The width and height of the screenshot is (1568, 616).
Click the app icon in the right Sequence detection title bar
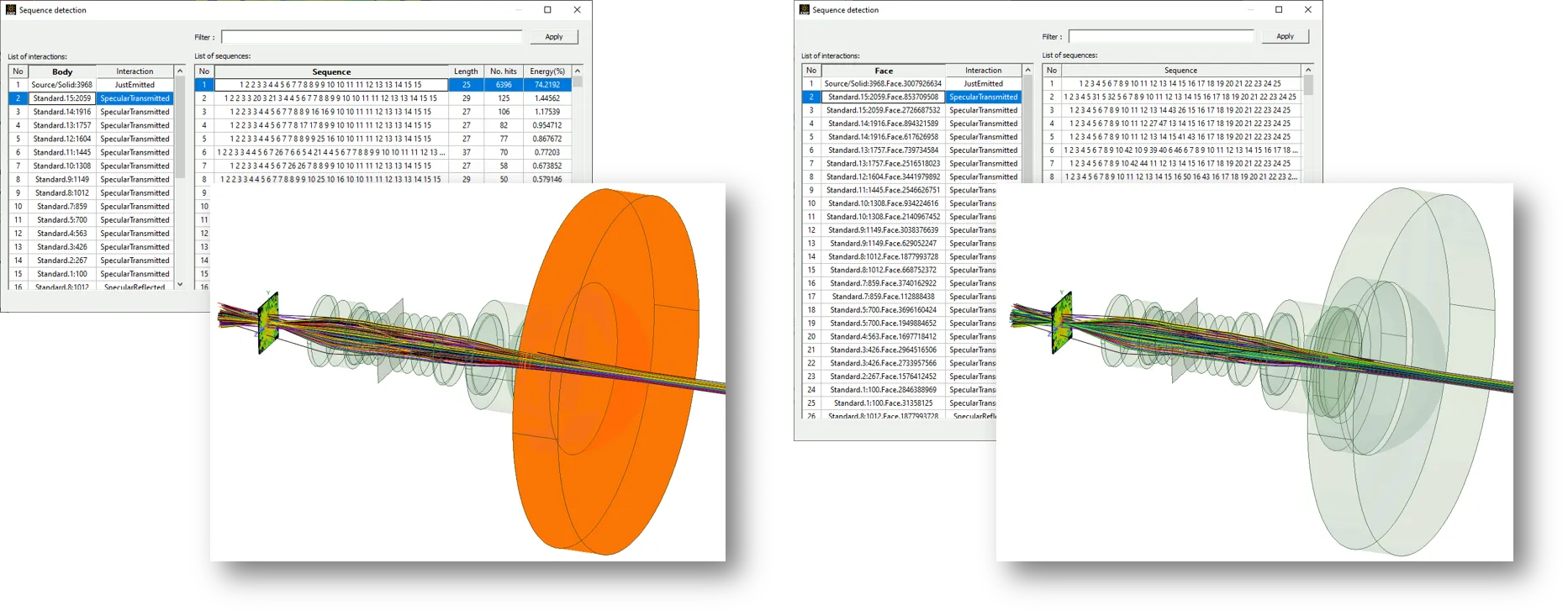click(x=805, y=10)
